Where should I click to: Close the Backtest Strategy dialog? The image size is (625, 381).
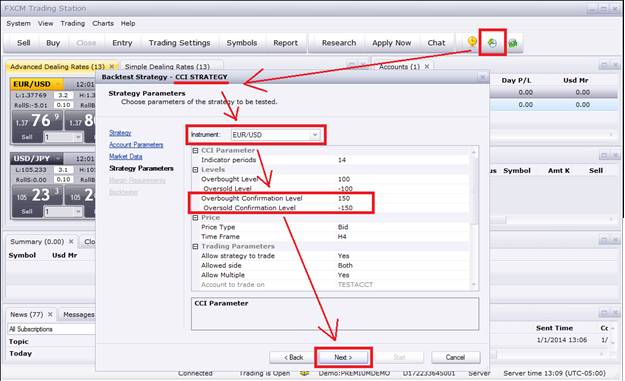[x=482, y=77]
